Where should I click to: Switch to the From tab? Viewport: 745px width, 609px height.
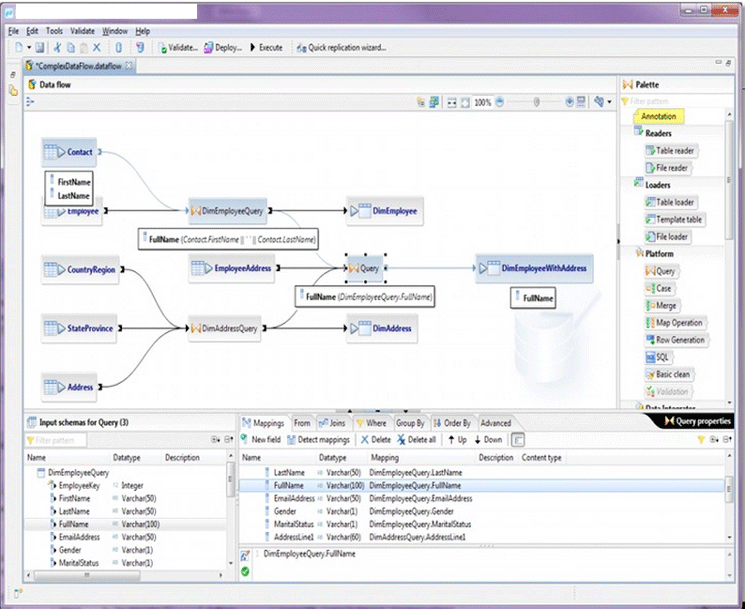coord(302,423)
